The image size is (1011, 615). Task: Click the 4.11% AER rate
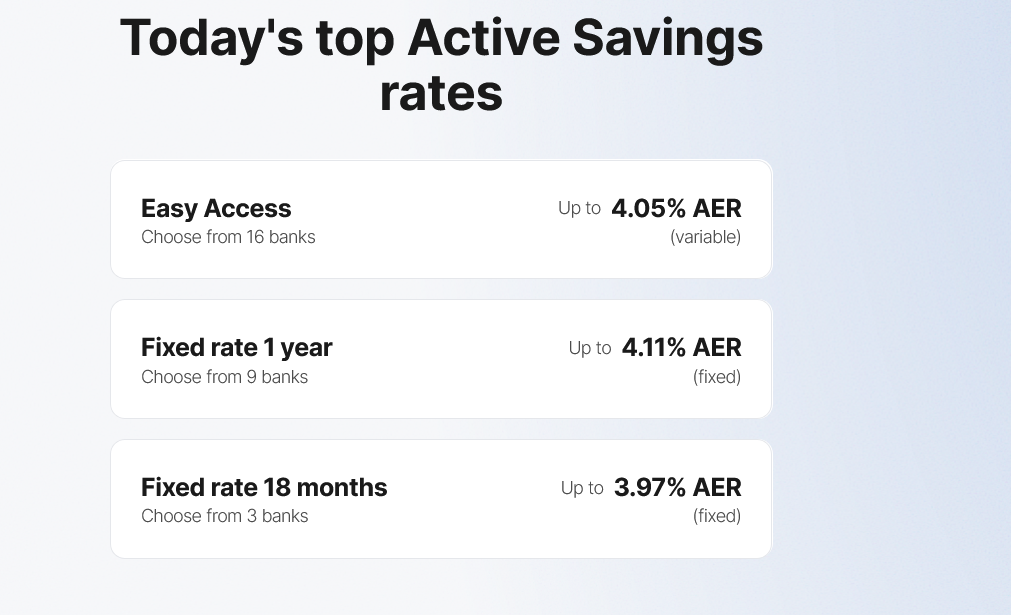681,348
